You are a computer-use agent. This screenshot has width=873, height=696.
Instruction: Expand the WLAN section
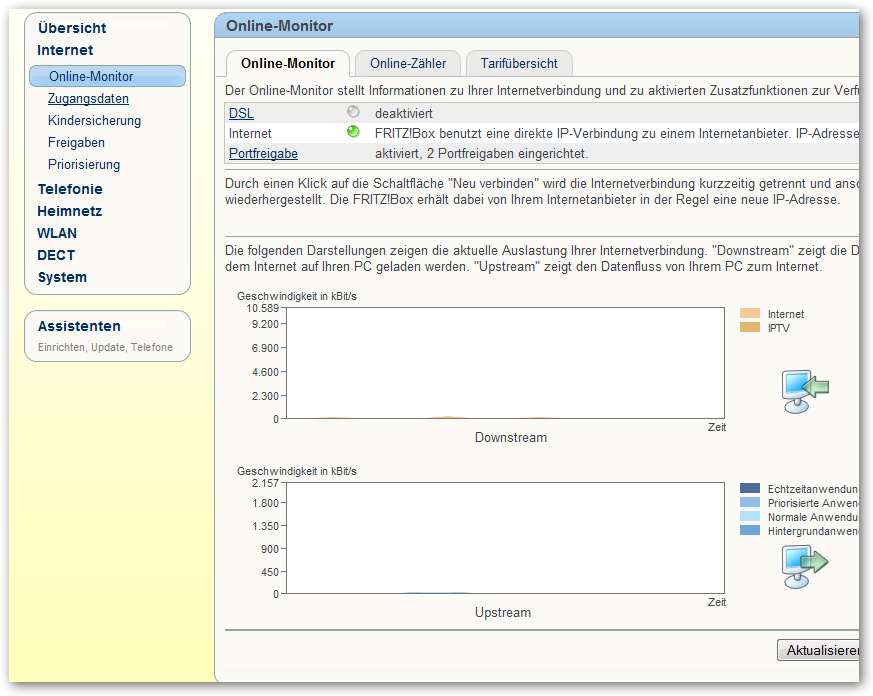(x=57, y=233)
